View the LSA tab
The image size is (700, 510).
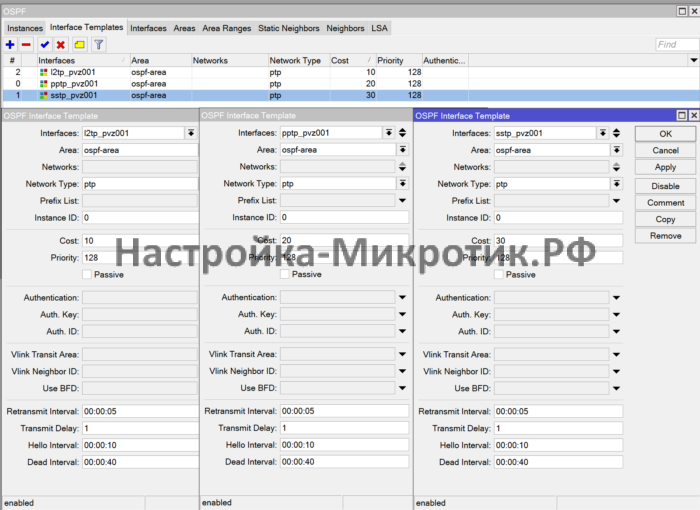pos(379,28)
